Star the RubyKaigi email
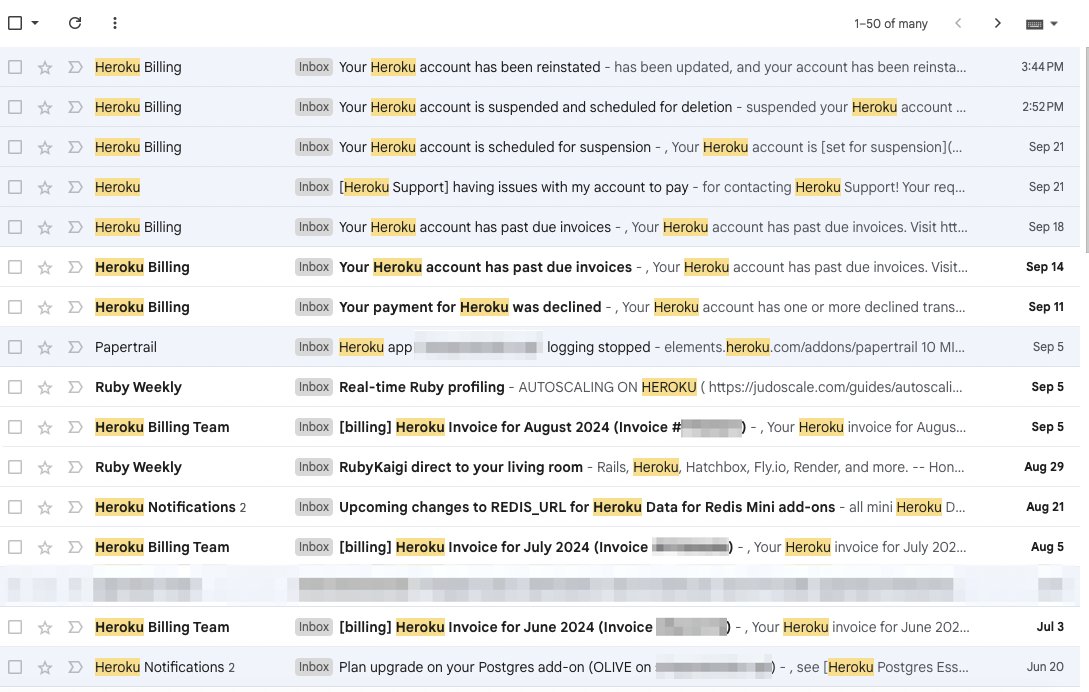The image size is (1089, 692). [x=44, y=468]
